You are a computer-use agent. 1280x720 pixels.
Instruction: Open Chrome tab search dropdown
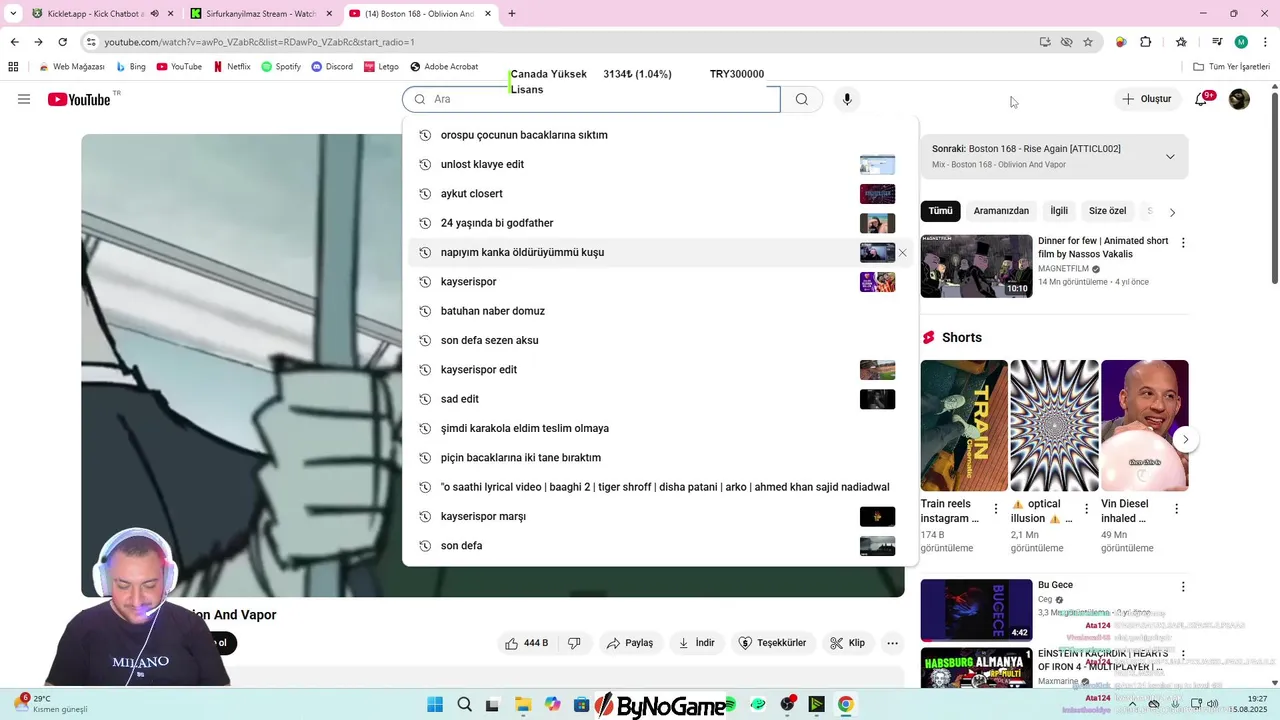13,14
